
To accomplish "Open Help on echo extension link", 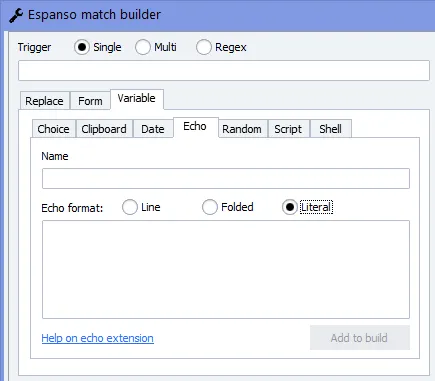I will coord(98,338).
